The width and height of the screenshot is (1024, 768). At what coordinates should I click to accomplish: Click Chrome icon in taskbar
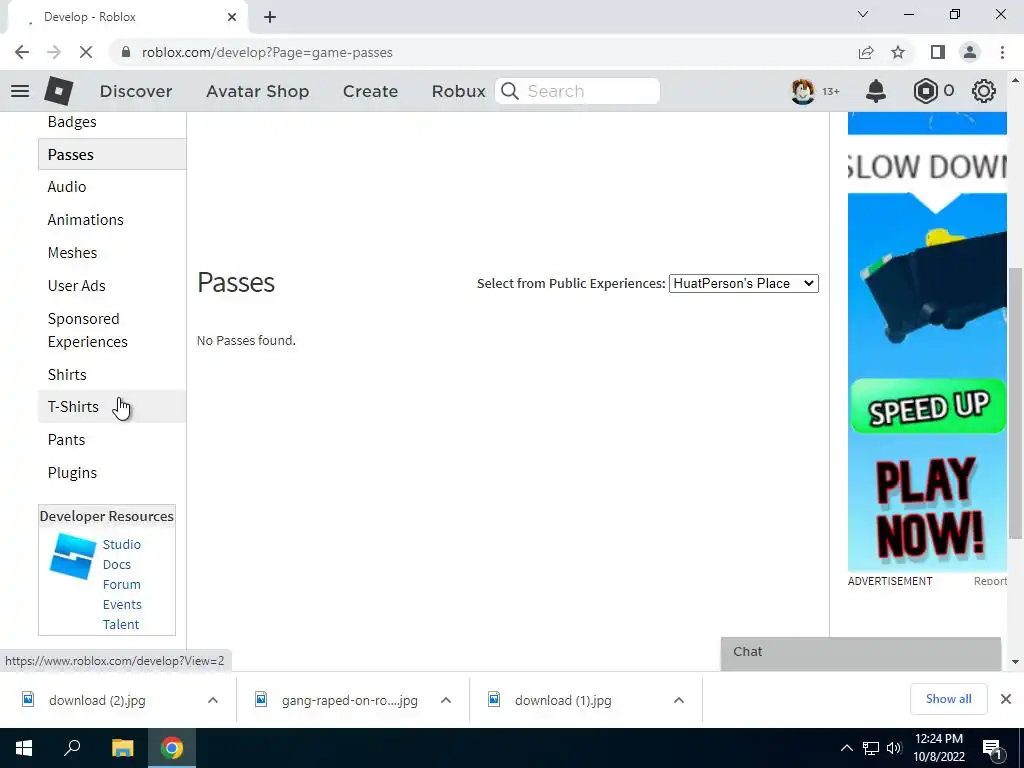(x=172, y=748)
